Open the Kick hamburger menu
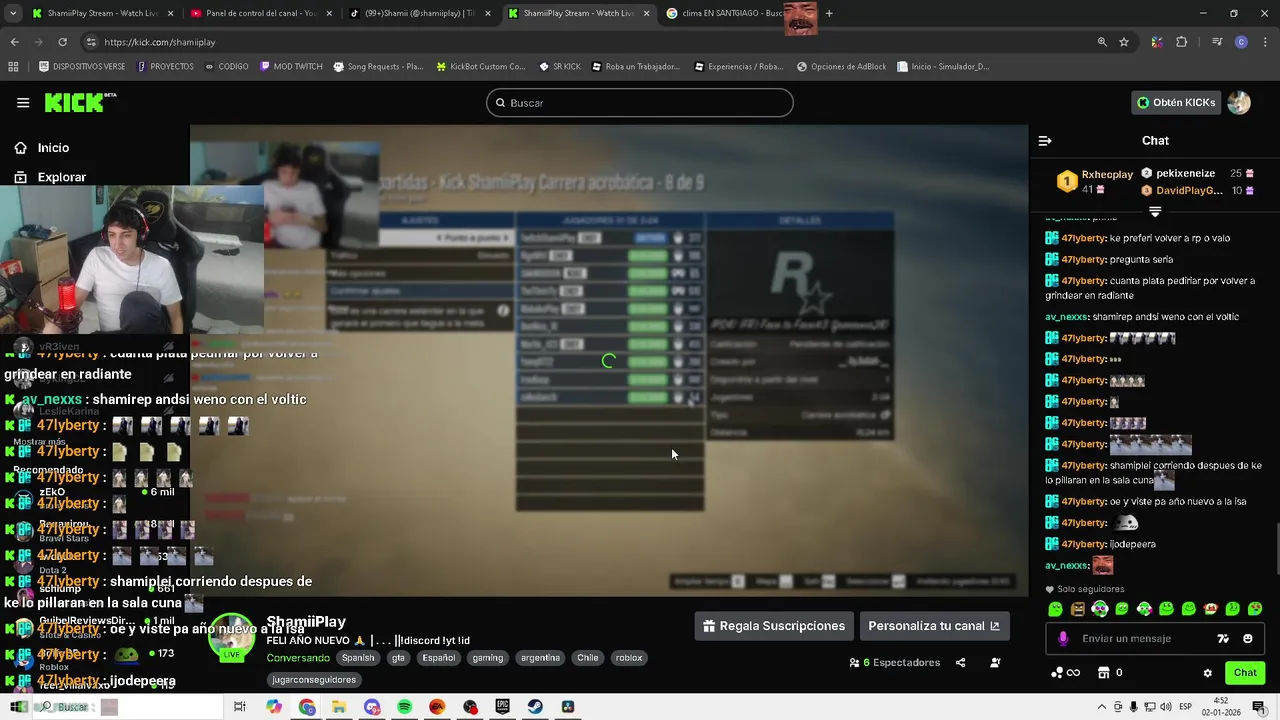The height and width of the screenshot is (720, 1280). pos(23,102)
